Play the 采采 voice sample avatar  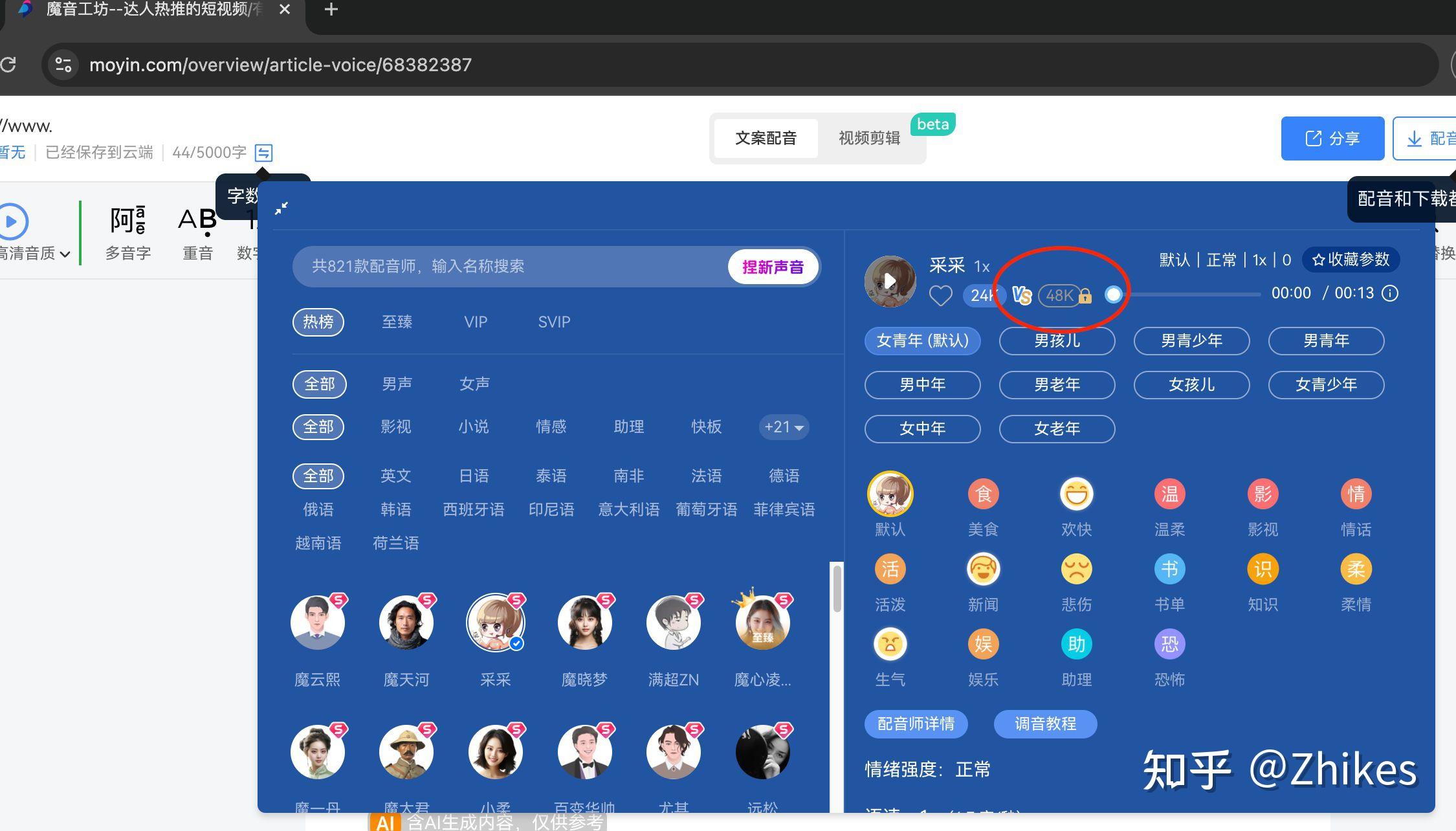pyautogui.click(x=890, y=281)
